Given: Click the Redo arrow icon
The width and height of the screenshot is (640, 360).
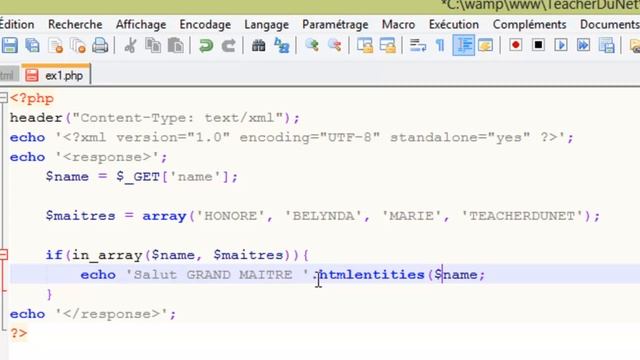Looking at the screenshot, I should pos(229,45).
